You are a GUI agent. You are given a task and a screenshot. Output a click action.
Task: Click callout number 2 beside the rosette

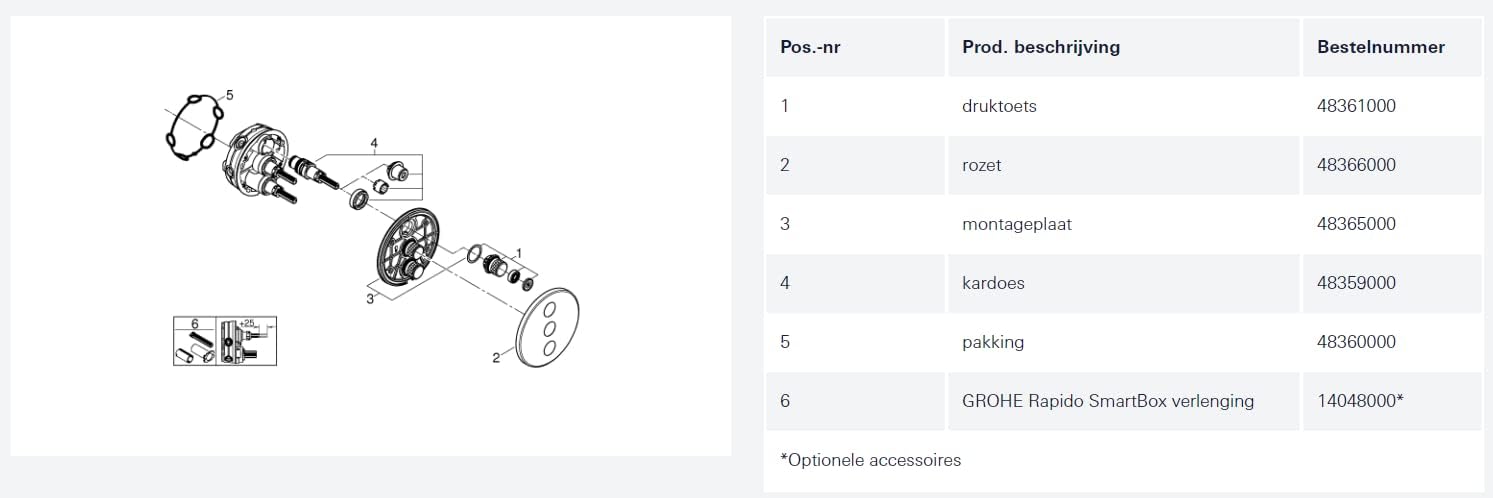pos(496,358)
